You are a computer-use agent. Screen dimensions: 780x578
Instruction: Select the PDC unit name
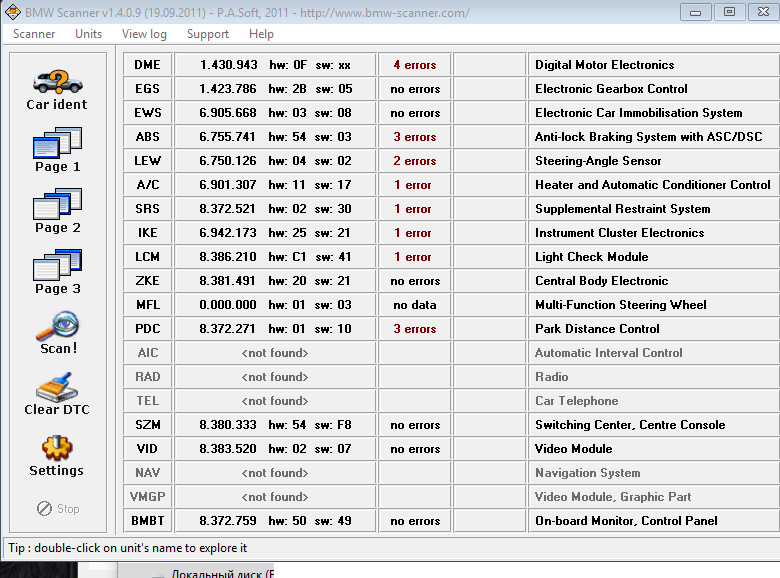[148, 328]
